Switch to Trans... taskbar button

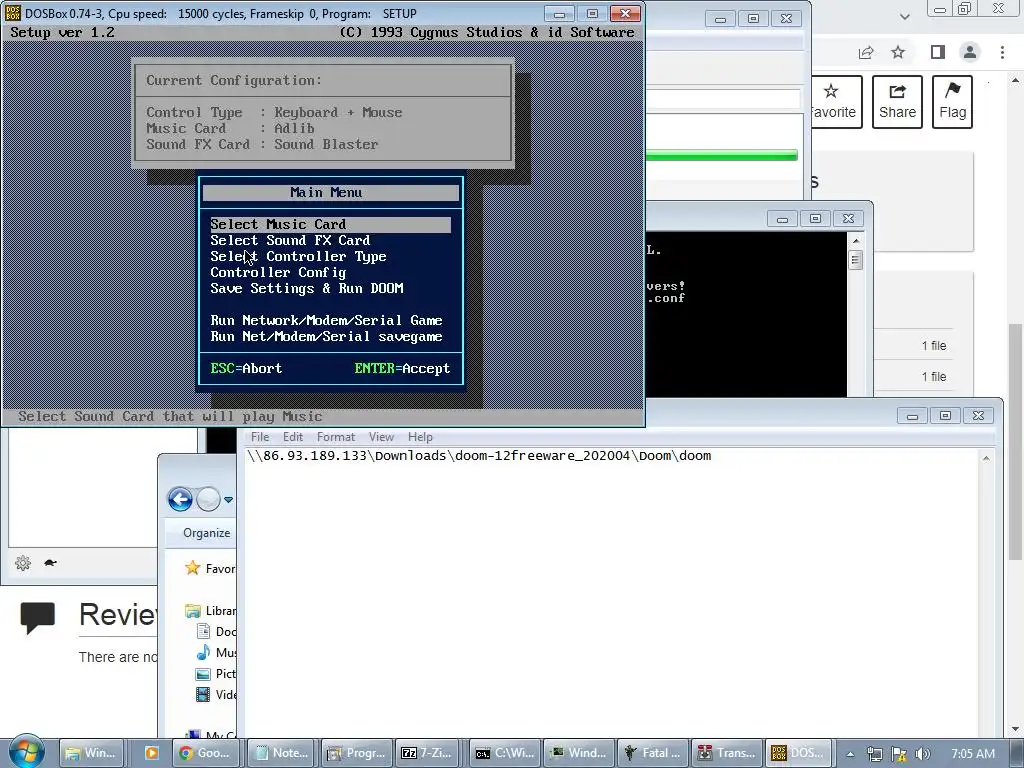[x=726, y=753]
